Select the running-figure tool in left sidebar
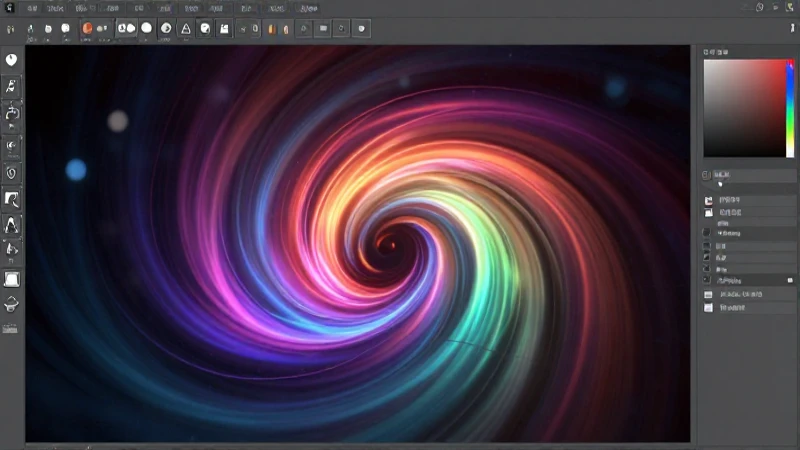This screenshot has height=450, width=800. point(11,86)
